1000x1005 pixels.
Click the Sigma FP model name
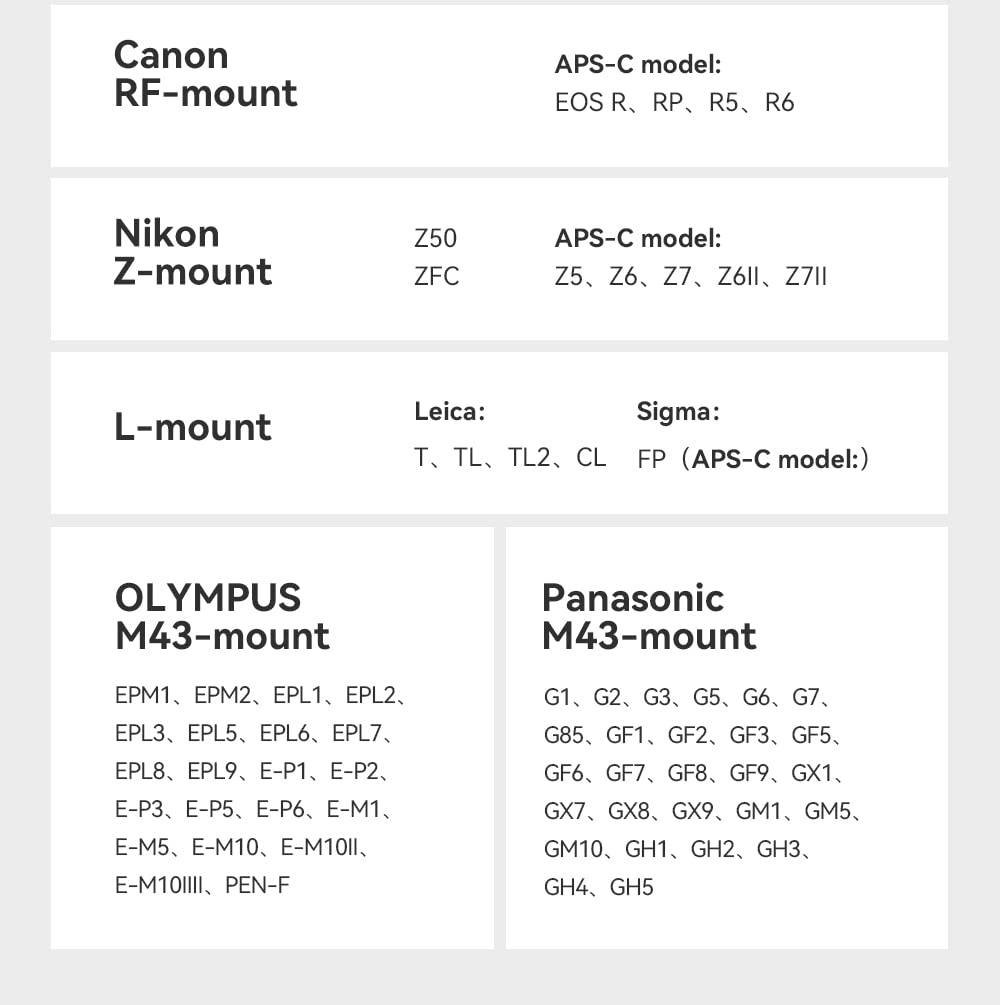(651, 460)
